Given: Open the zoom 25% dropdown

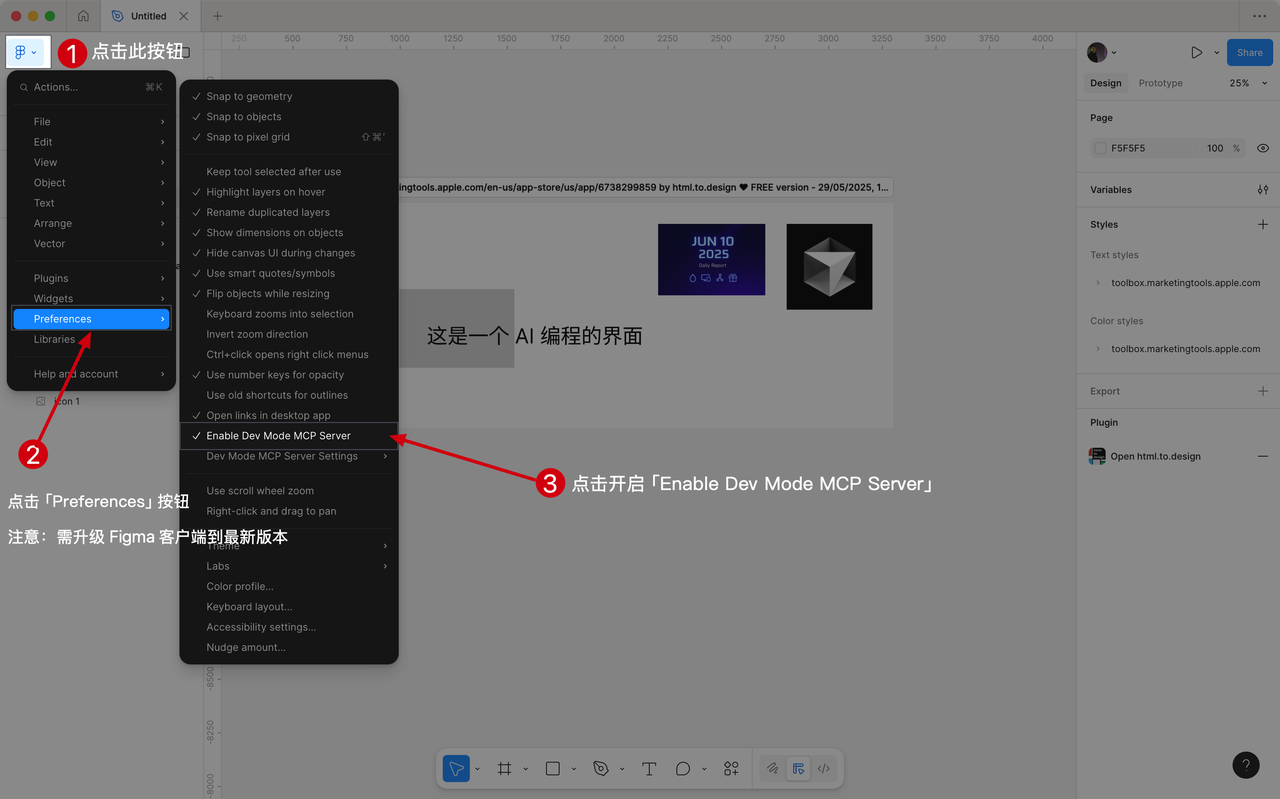Looking at the screenshot, I should click(1249, 83).
